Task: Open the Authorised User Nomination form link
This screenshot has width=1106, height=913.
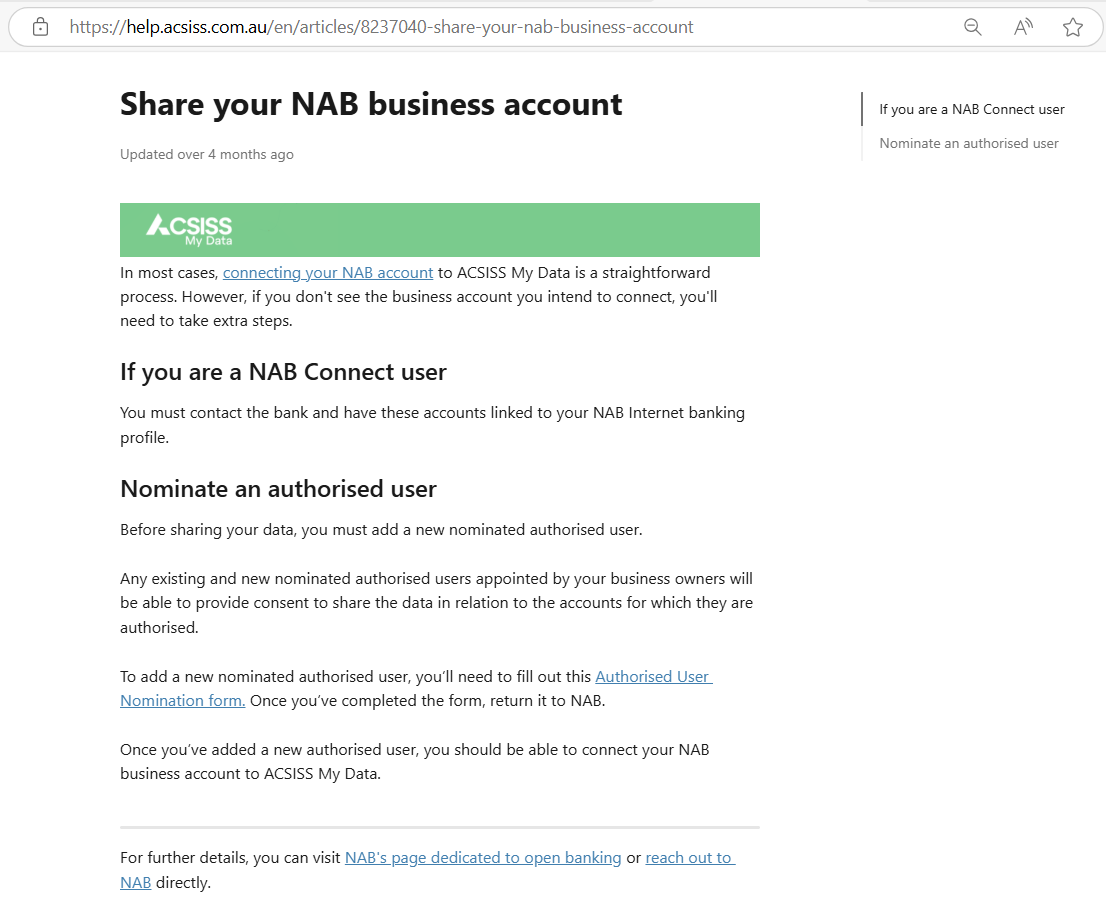Action: (x=653, y=677)
